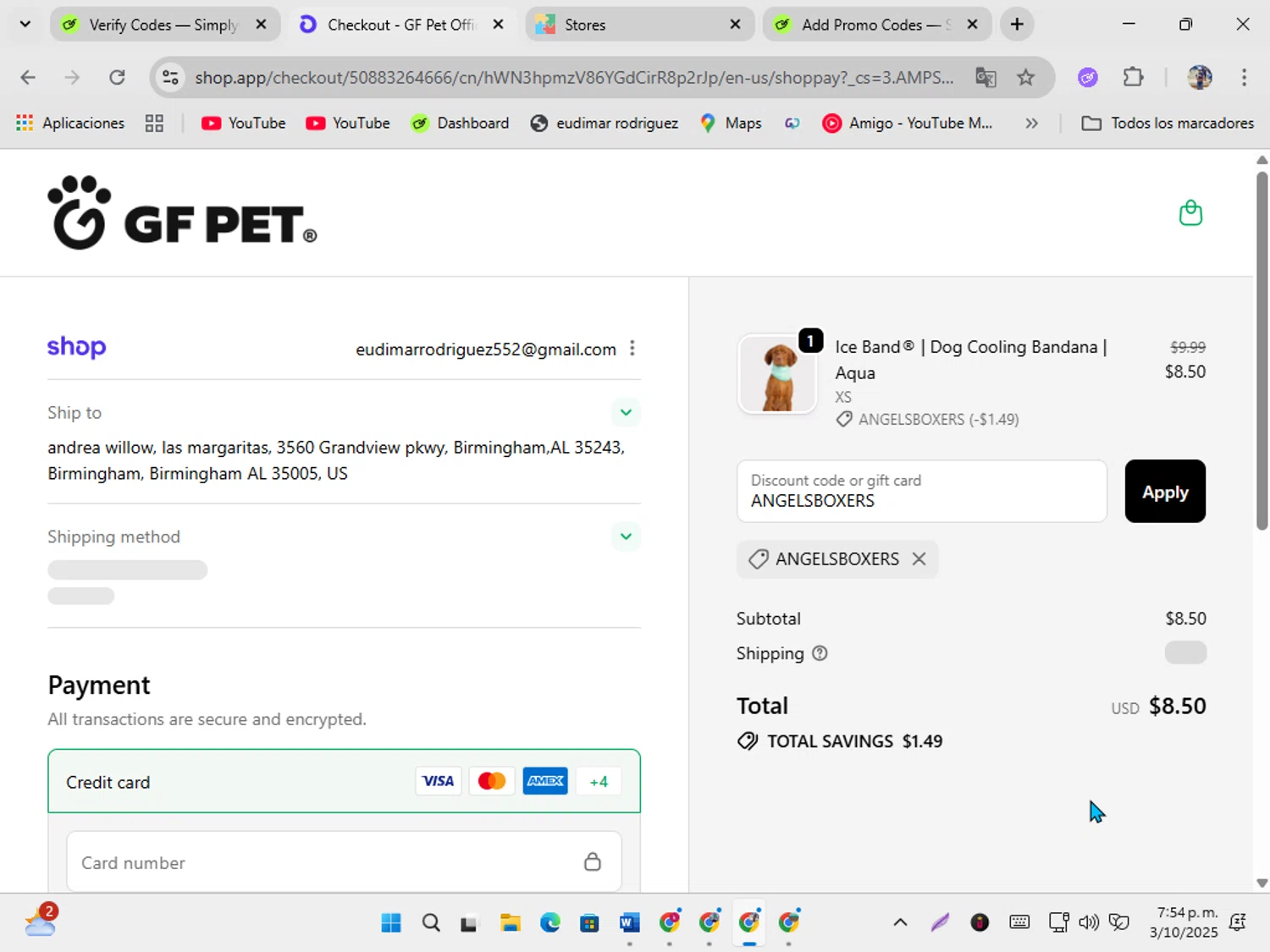Remove the ANGELSBOXERS discount code tag
This screenshot has width=1270, height=952.
coord(919,559)
